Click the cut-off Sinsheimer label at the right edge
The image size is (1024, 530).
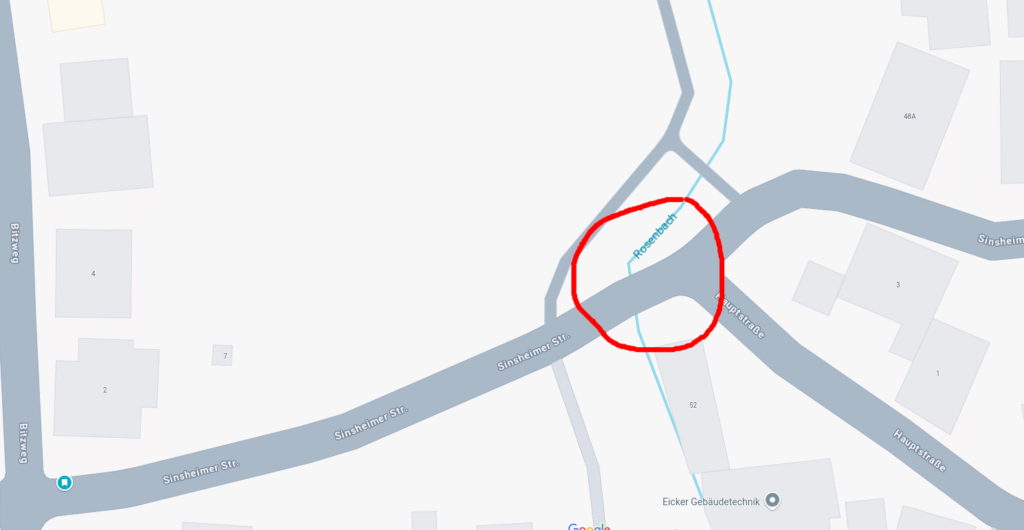[x=1000, y=240]
